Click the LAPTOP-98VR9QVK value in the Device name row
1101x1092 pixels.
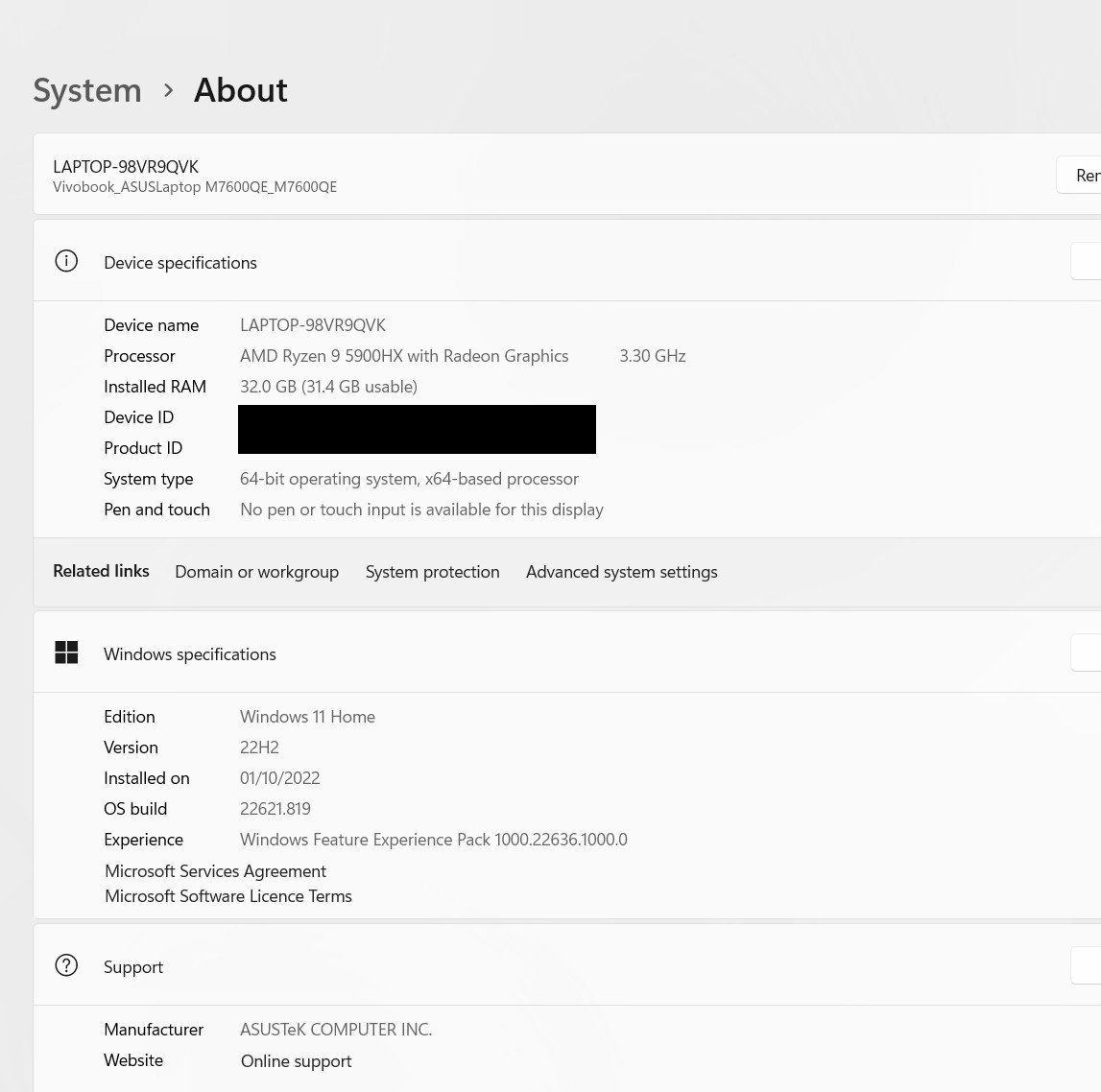click(313, 325)
